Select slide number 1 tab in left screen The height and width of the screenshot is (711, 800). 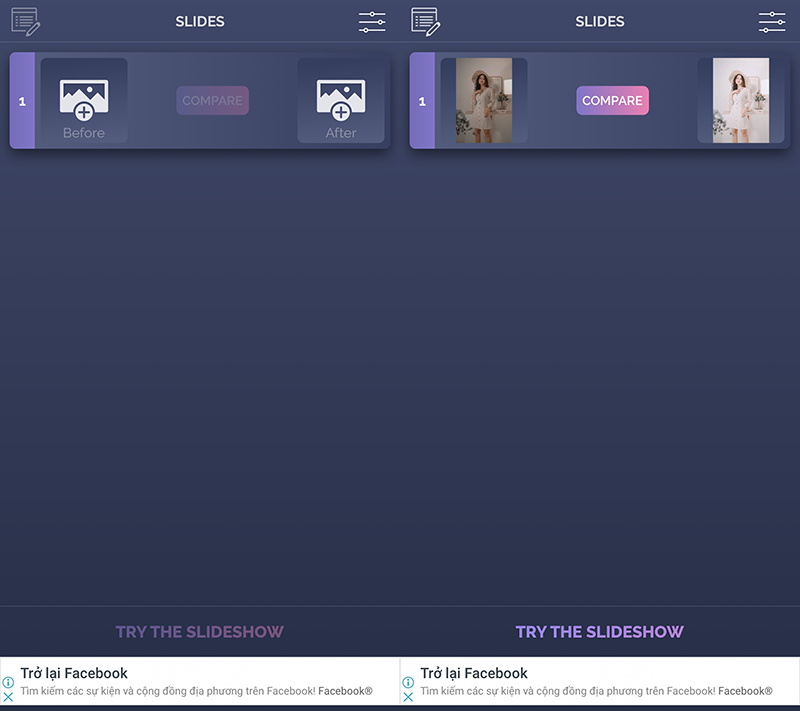click(22, 100)
